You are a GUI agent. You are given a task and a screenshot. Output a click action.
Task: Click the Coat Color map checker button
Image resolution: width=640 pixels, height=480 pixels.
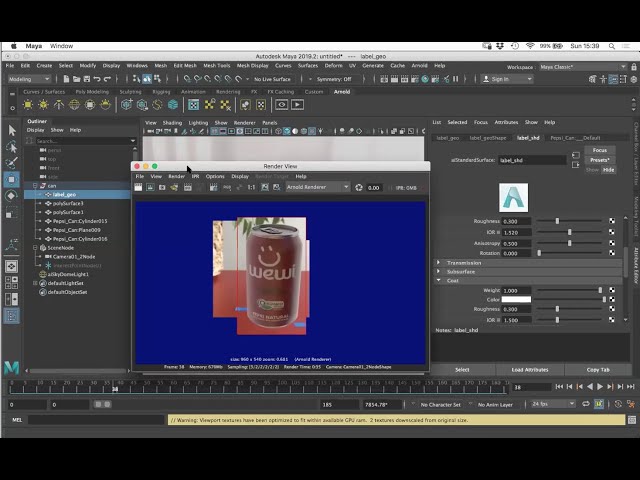click(612, 299)
